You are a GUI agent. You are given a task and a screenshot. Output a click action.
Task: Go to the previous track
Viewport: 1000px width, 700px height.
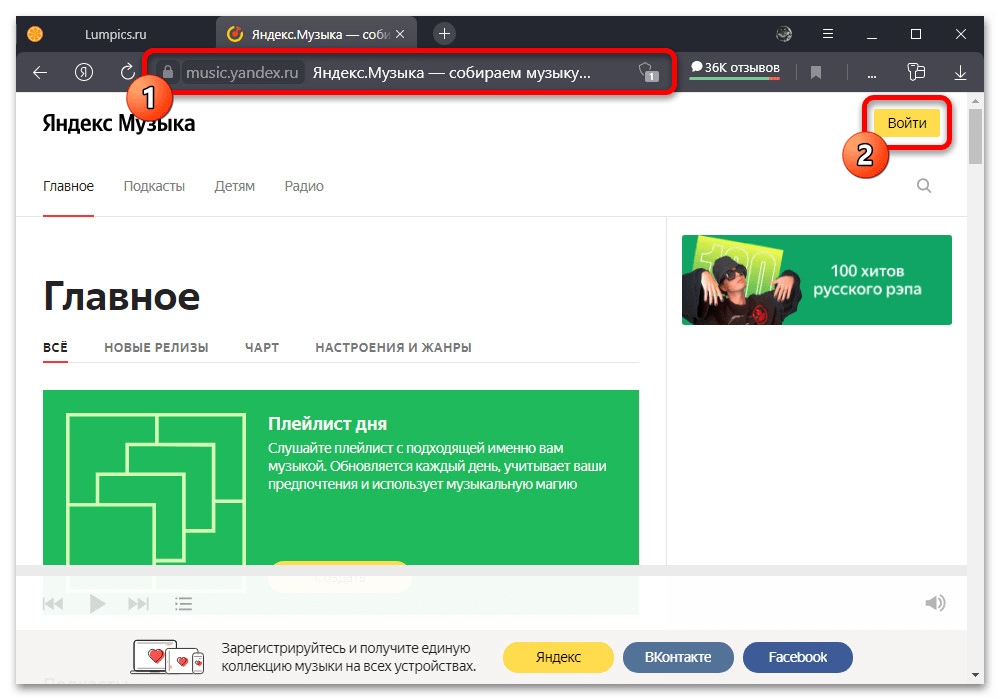(x=53, y=603)
